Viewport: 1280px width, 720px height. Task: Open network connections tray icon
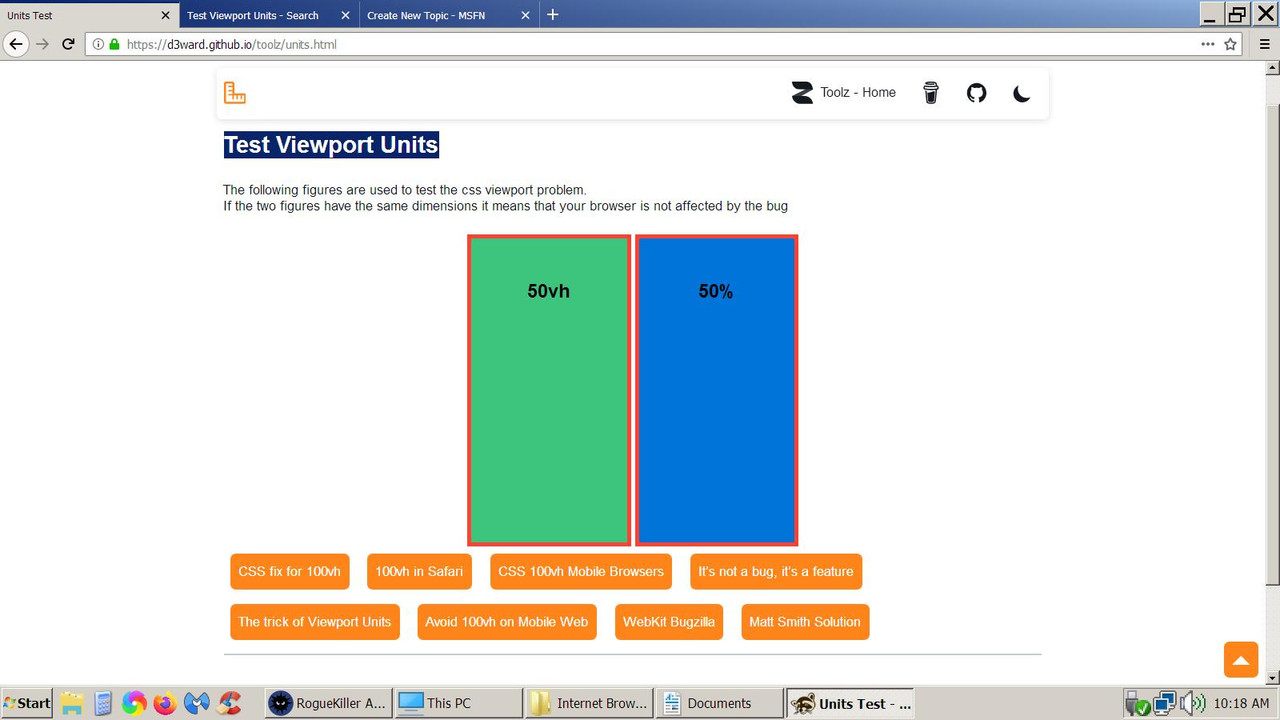[1165, 703]
